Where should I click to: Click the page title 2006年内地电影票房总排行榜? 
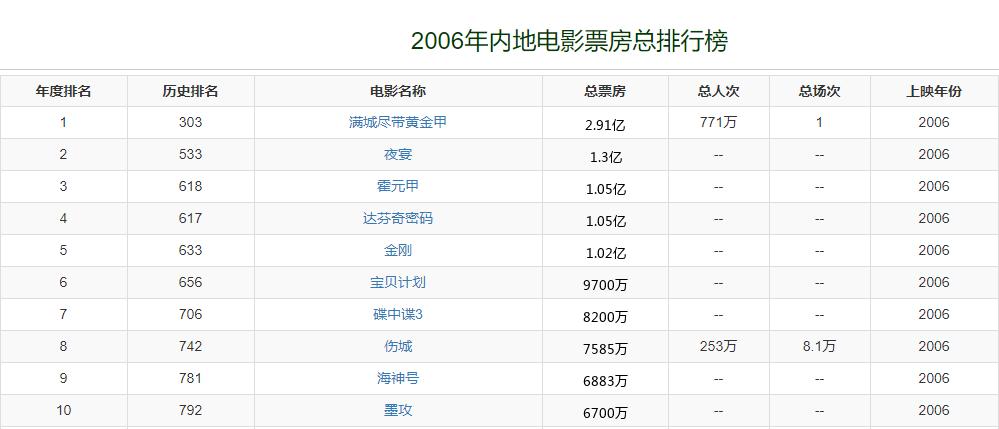point(569,41)
